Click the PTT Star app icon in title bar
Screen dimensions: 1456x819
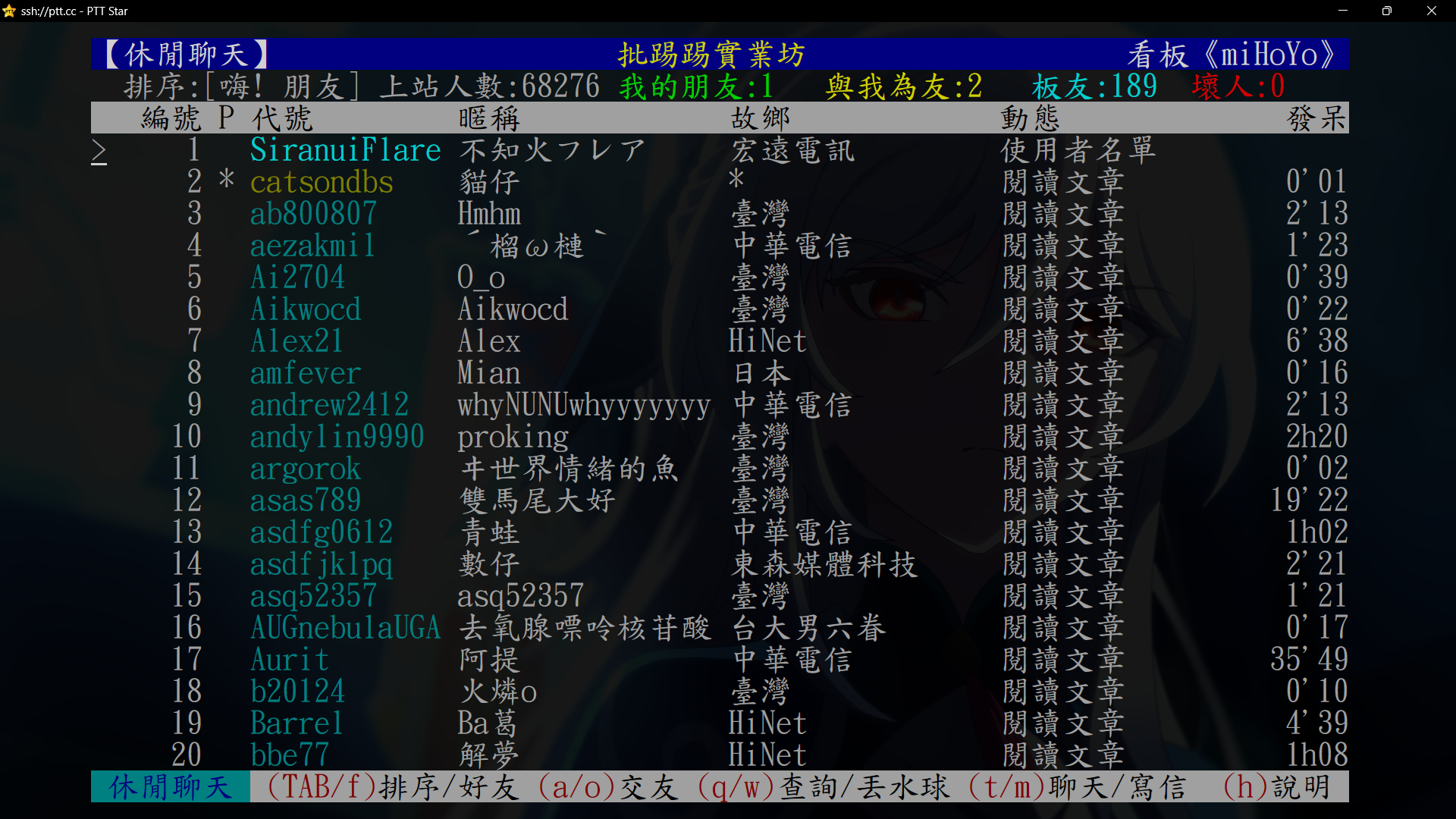coord(9,11)
